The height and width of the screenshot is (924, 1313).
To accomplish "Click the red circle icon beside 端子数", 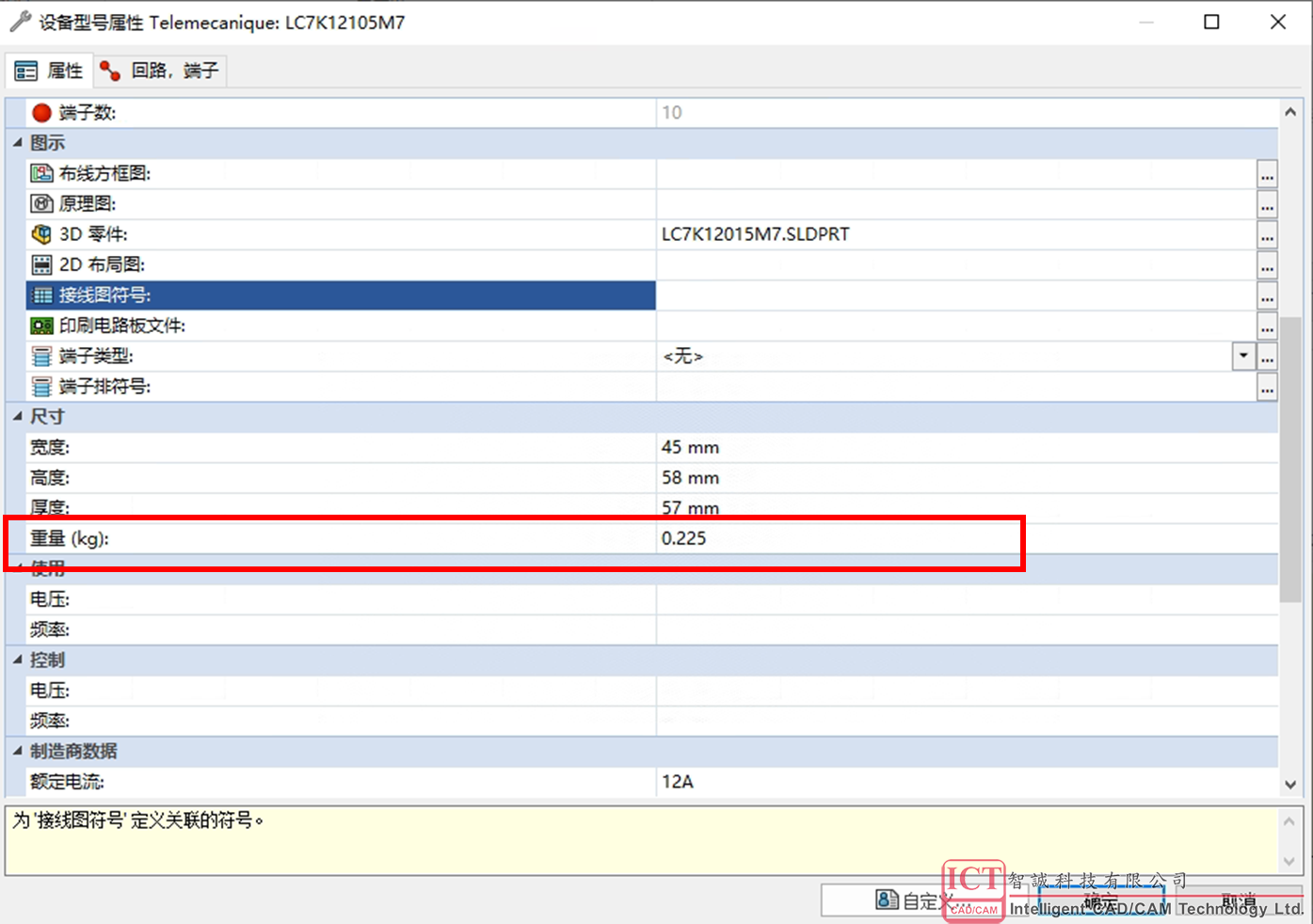I will [x=41, y=113].
